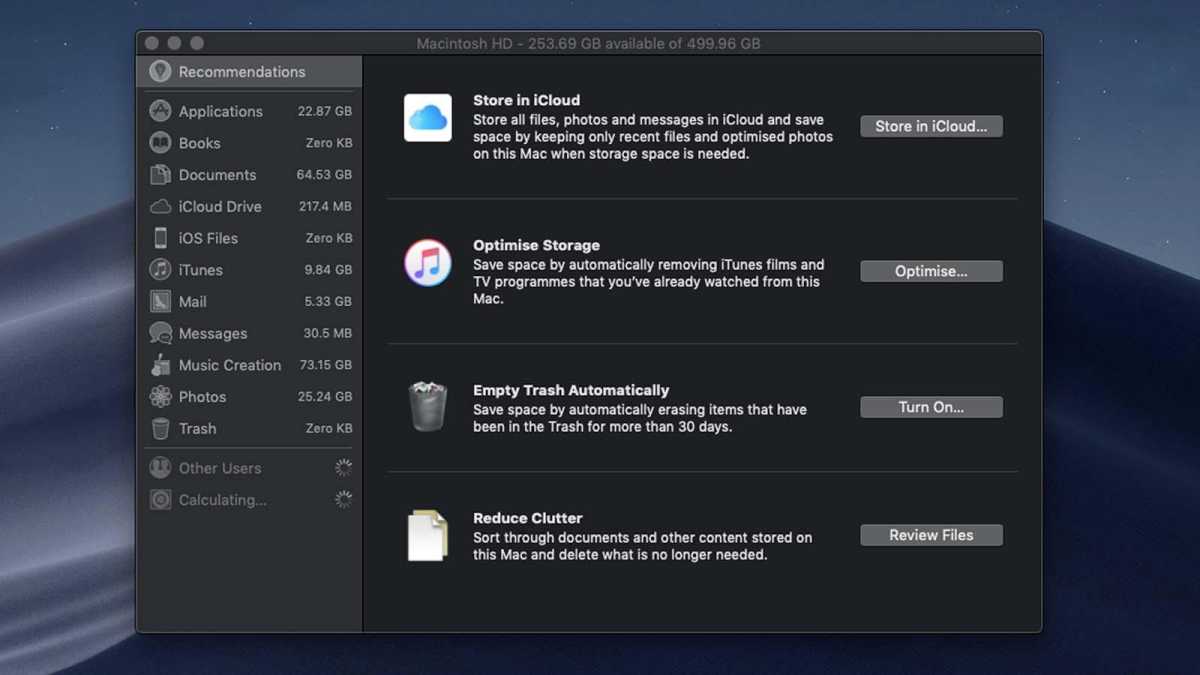Click the Documents sidebar icon
Screen dimensions: 1200x675
click(160, 175)
